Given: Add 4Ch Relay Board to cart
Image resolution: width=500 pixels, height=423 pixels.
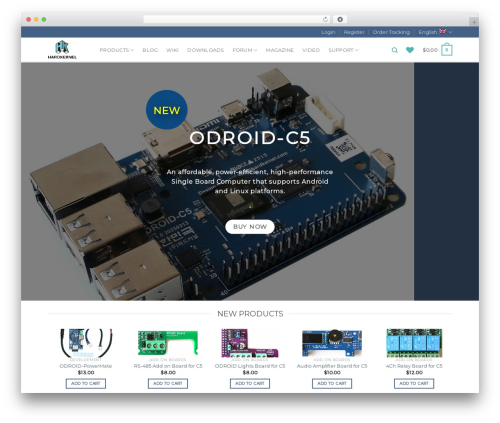Looking at the screenshot, I should click(x=414, y=384).
